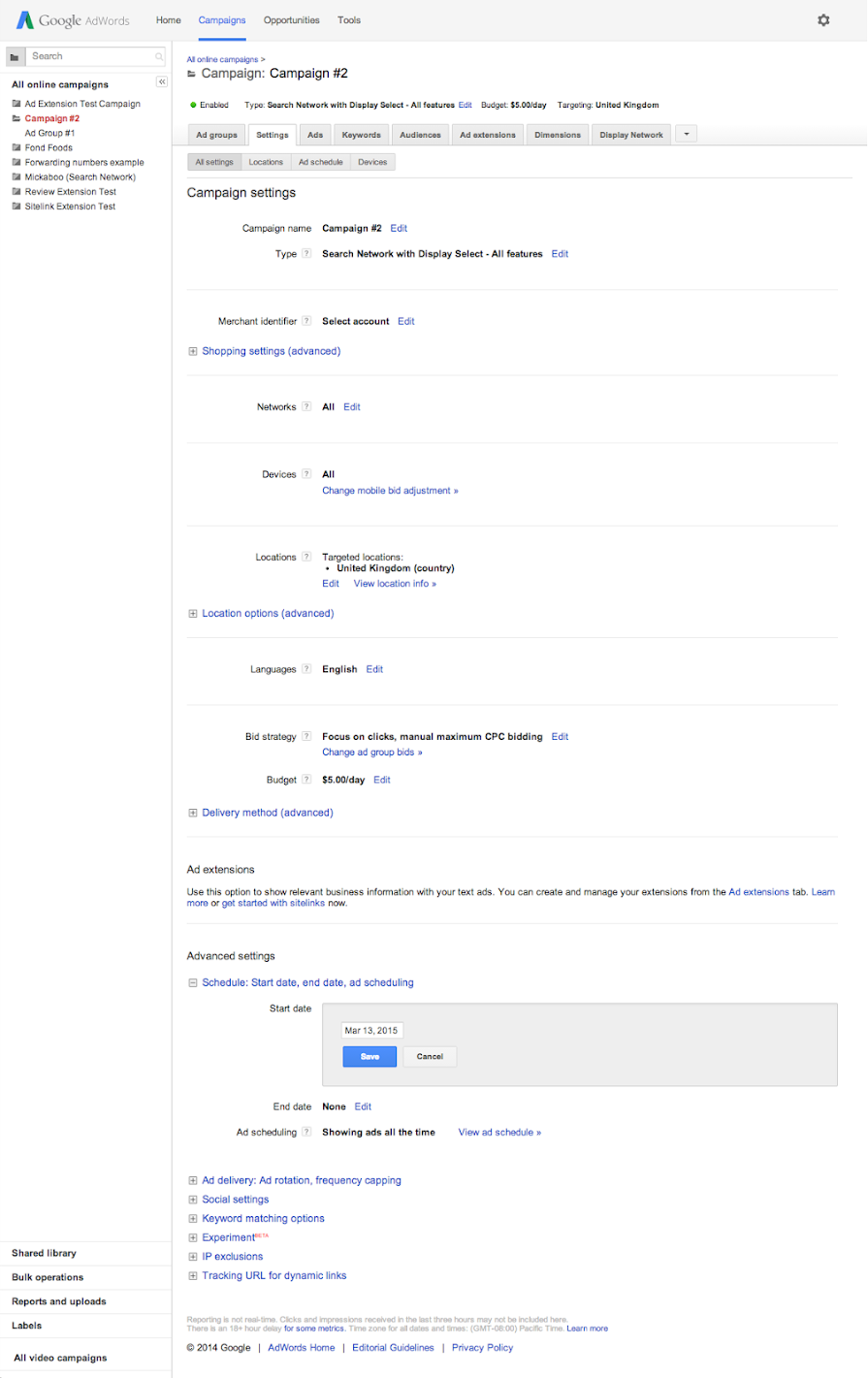Click the Google AdWords logo
Screen dimensions: 868x1378
[73, 20]
